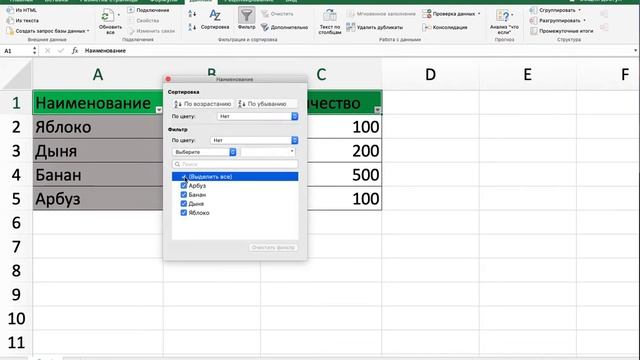Click the Текст по столбцам icon

[330, 16]
